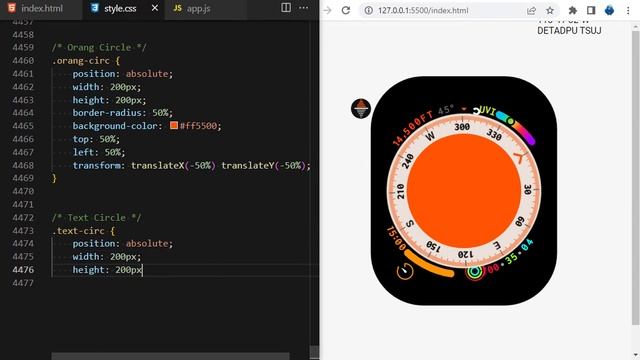Click the transform translateX line

191,165
